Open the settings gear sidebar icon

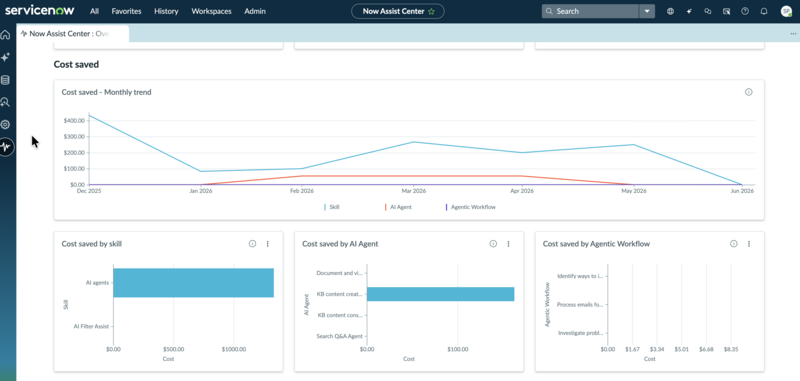click(6, 124)
